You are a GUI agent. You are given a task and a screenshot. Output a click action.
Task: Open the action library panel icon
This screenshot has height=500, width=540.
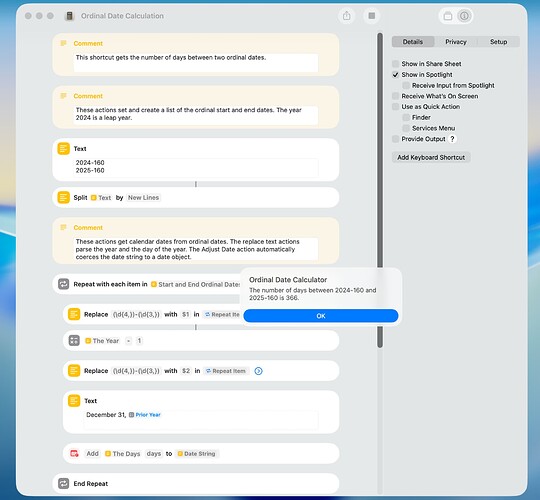pyautogui.click(x=448, y=16)
